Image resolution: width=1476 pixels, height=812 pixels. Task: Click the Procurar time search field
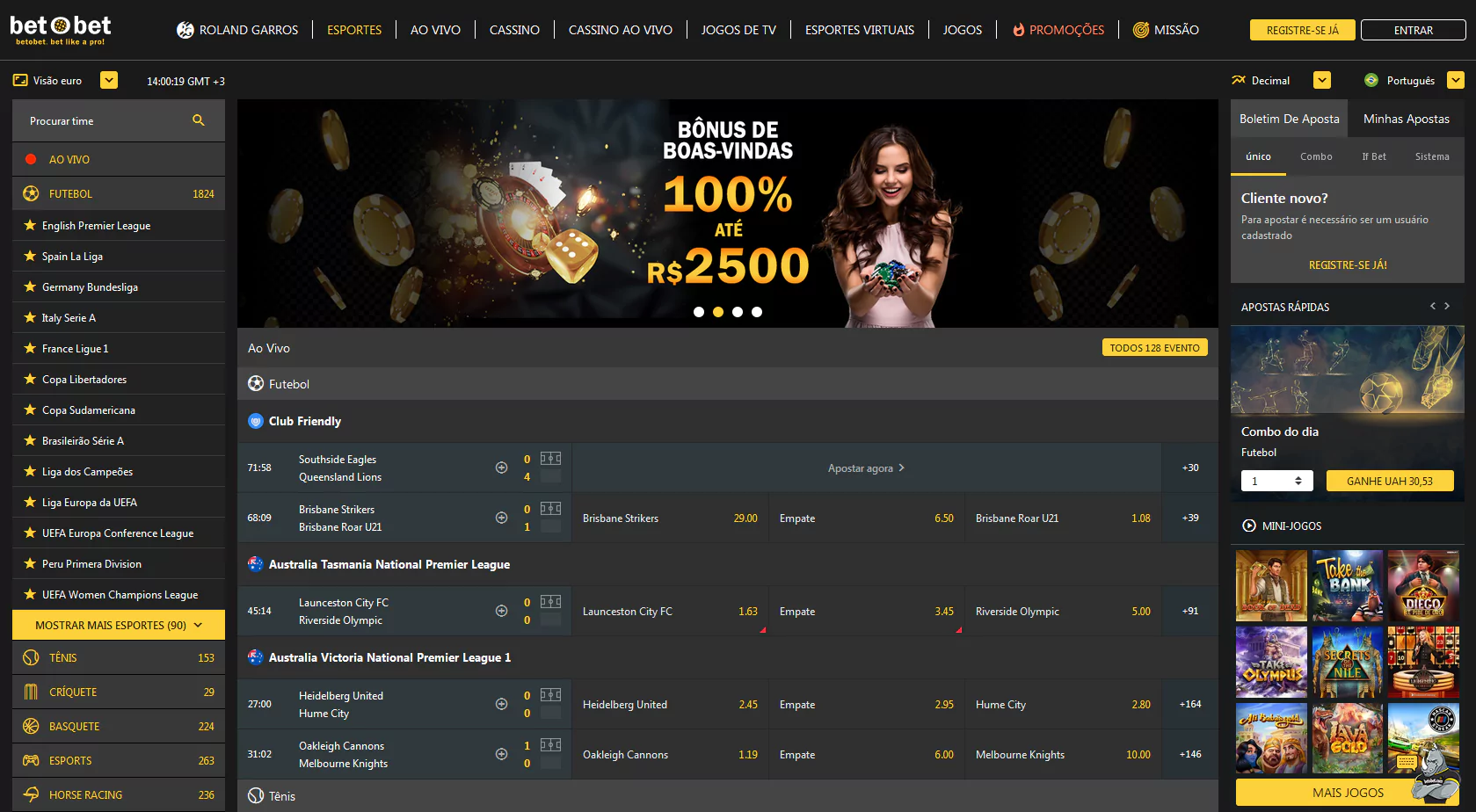click(x=119, y=120)
